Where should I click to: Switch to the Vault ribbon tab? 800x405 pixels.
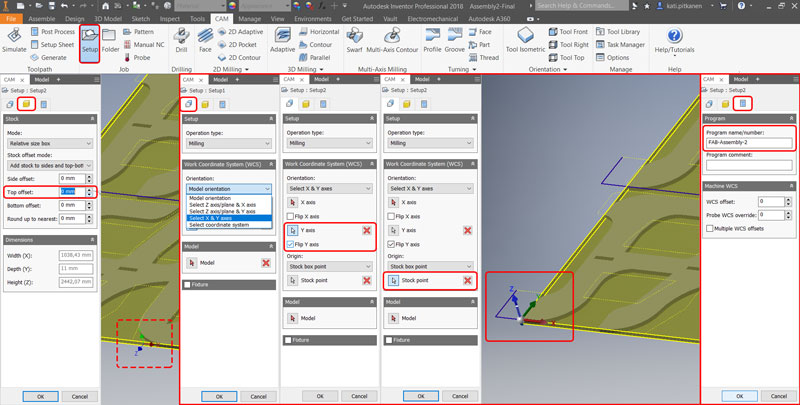390,18
